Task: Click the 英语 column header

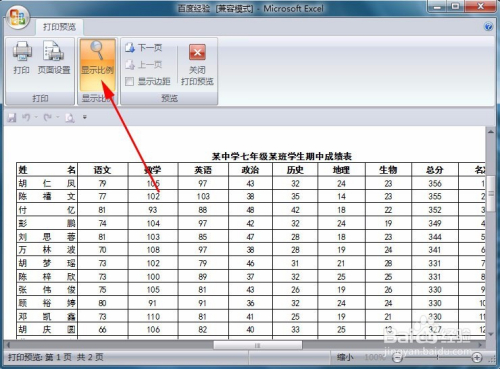Action: (x=203, y=170)
